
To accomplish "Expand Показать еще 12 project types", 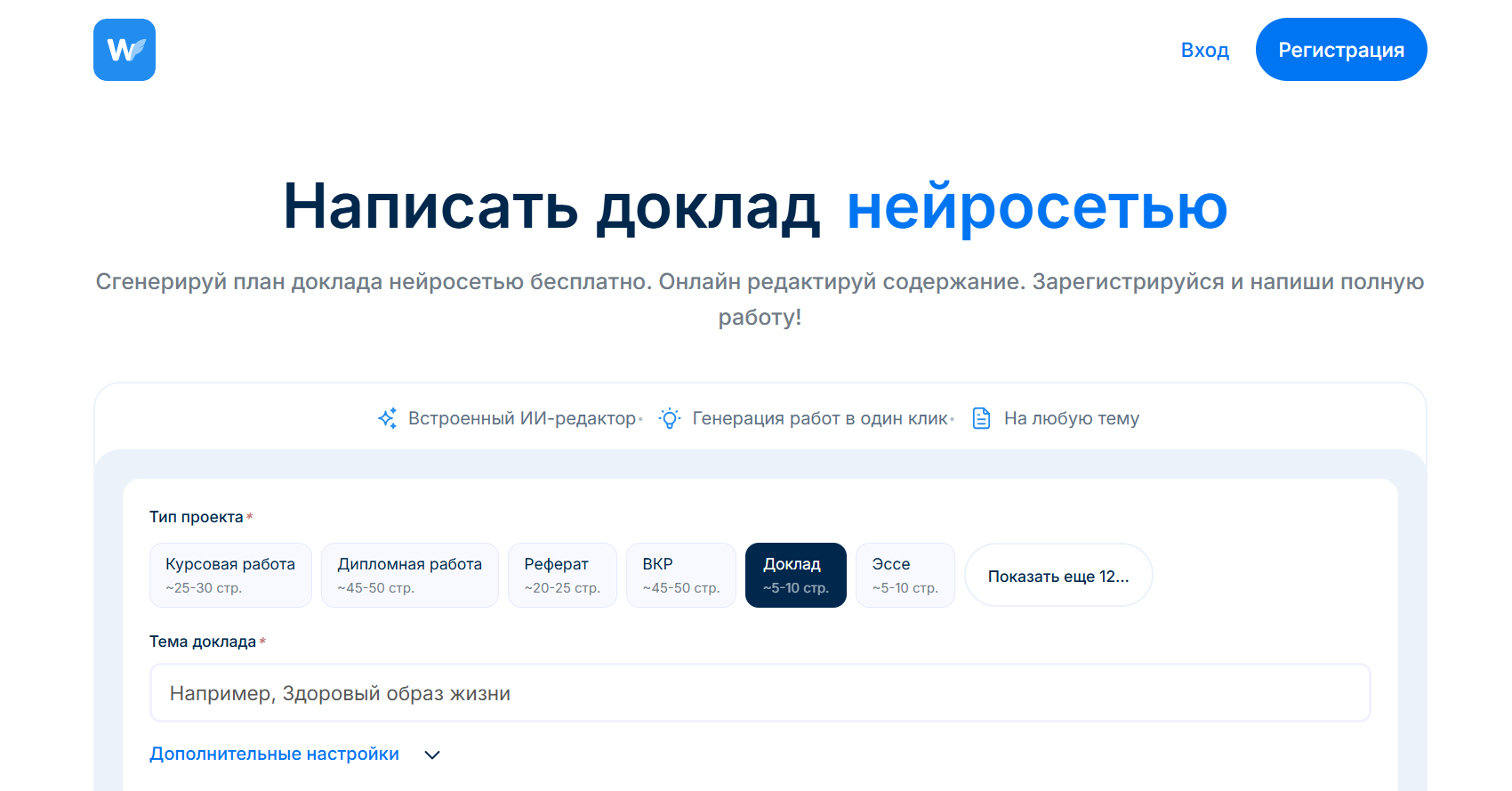I will 1058,576.
